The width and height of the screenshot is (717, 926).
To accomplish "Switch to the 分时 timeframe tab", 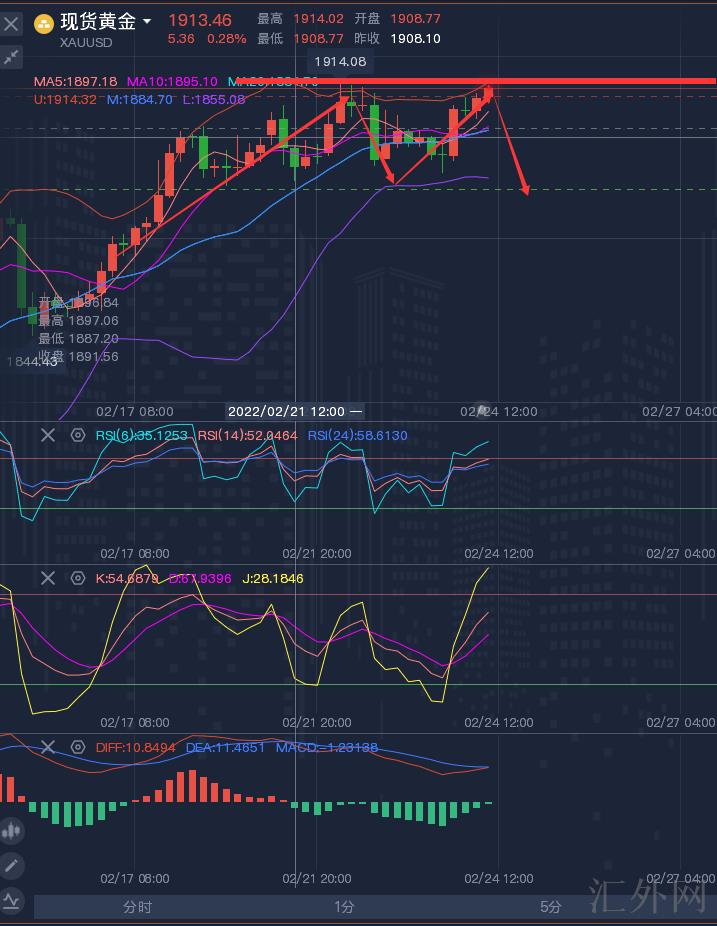I will point(138,907).
